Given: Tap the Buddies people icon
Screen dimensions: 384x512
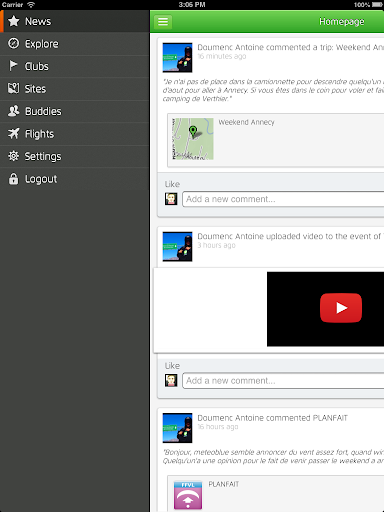Looking at the screenshot, I should 14,111.
